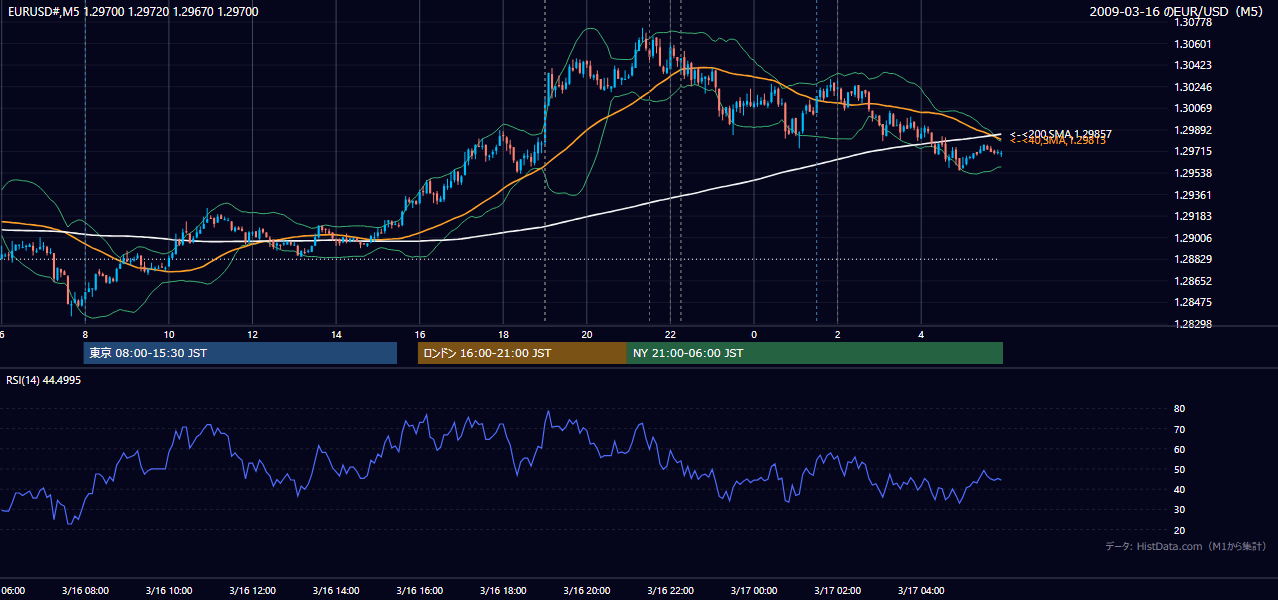Click hour label 14 under the price chart
Screen dimensions: 1278x600
336,334
